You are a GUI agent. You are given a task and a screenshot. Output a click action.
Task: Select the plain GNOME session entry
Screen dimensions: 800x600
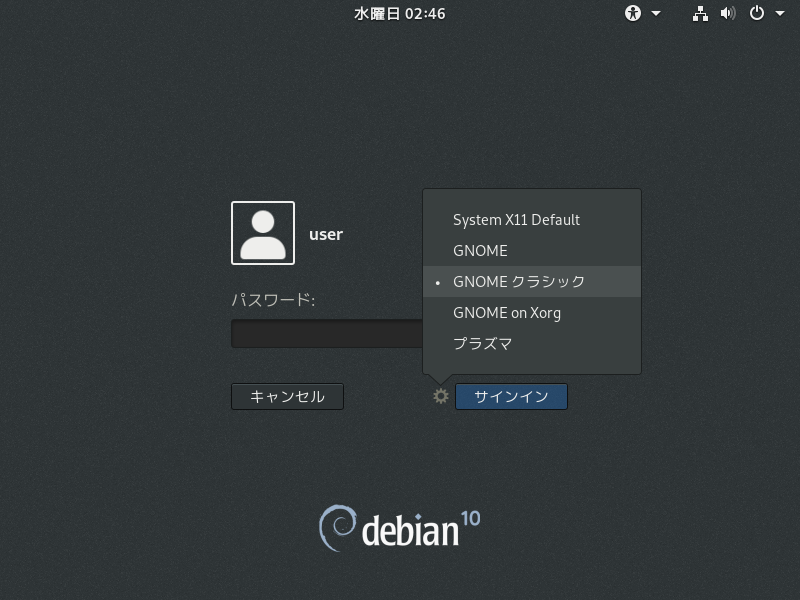click(480, 251)
